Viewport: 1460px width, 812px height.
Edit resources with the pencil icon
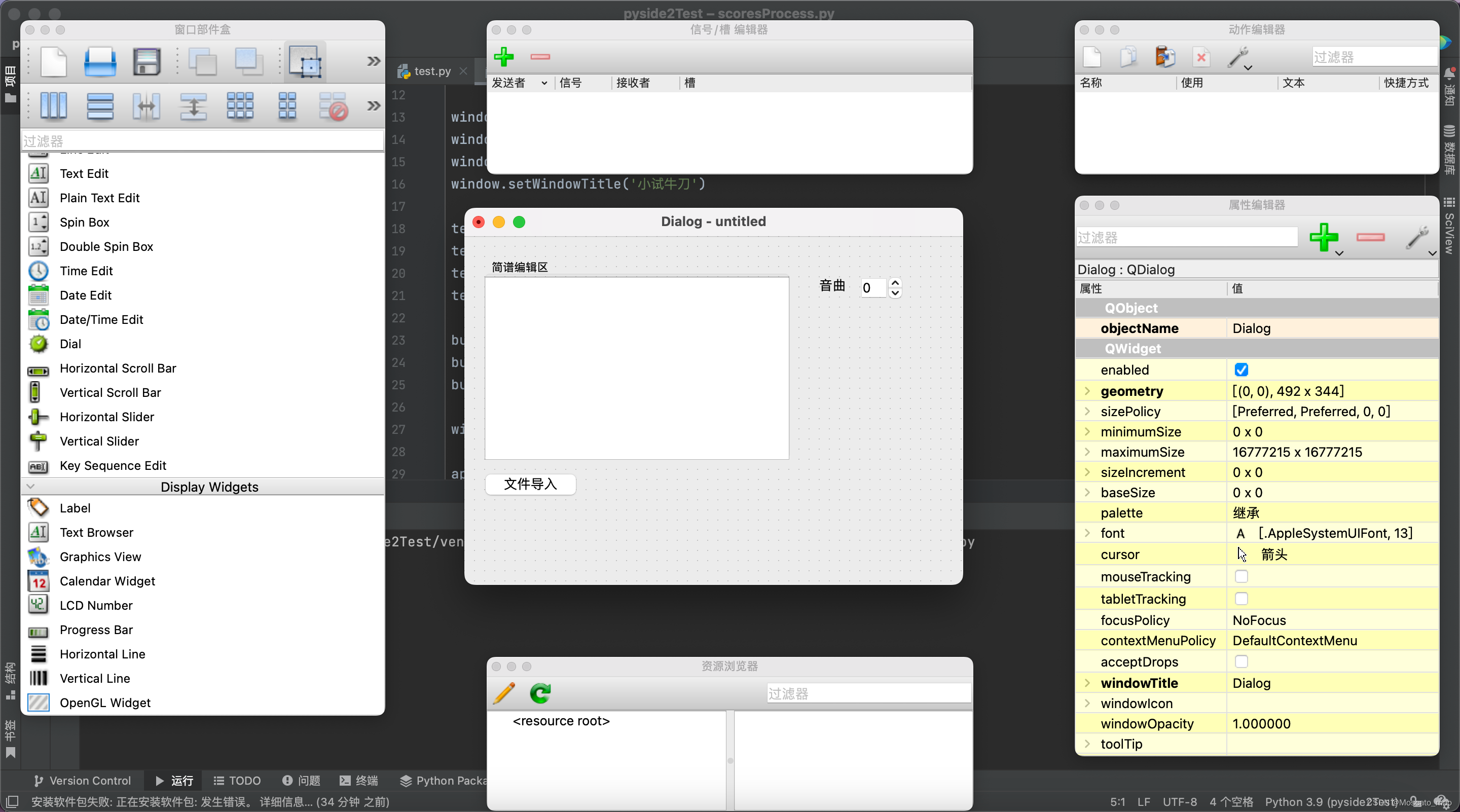[x=503, y=693]
